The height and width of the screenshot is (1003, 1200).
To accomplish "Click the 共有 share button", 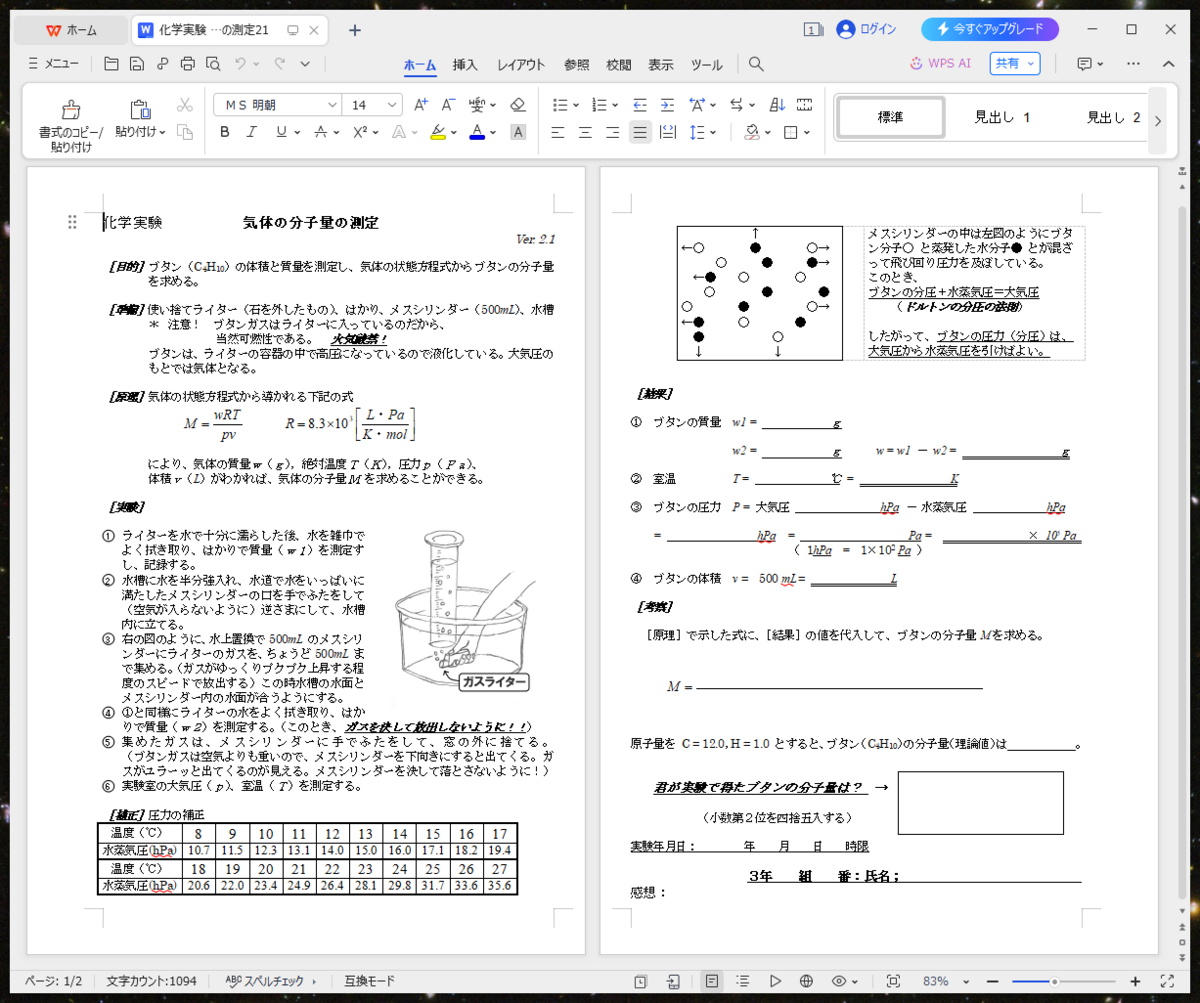I will [x=1015, y=63].
